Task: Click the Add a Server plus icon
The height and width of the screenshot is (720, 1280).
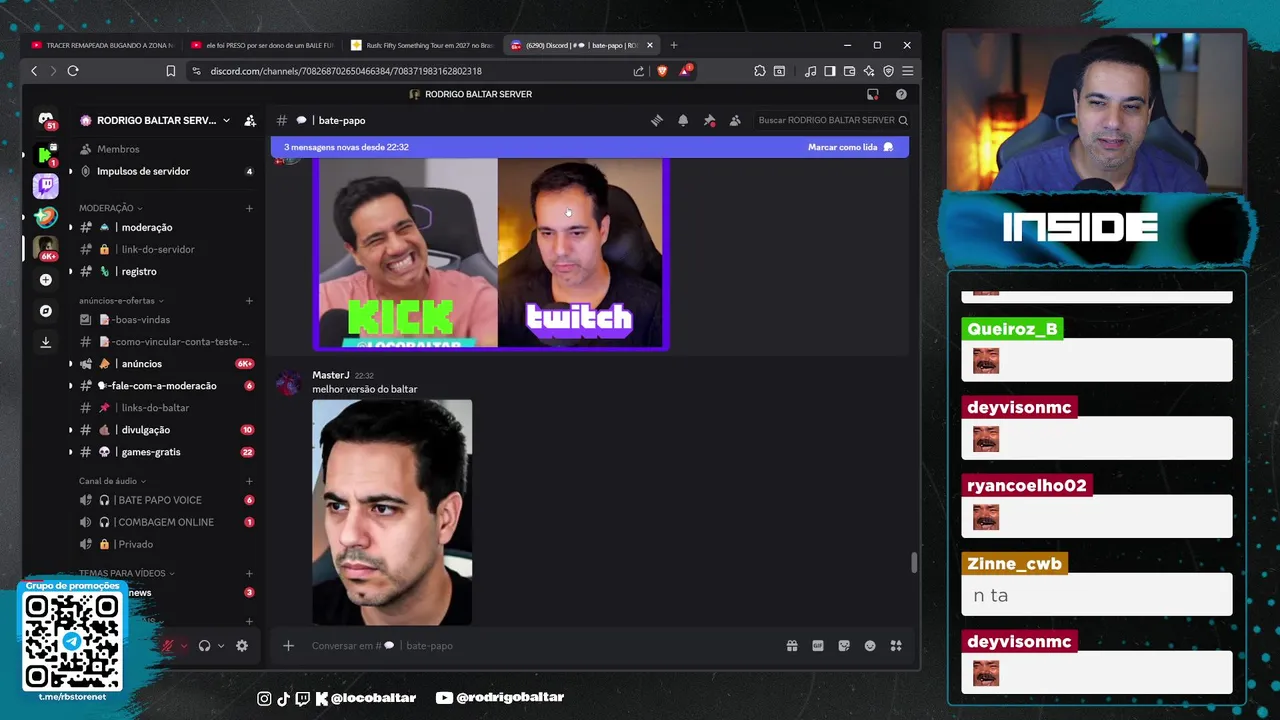Action: 45,280
